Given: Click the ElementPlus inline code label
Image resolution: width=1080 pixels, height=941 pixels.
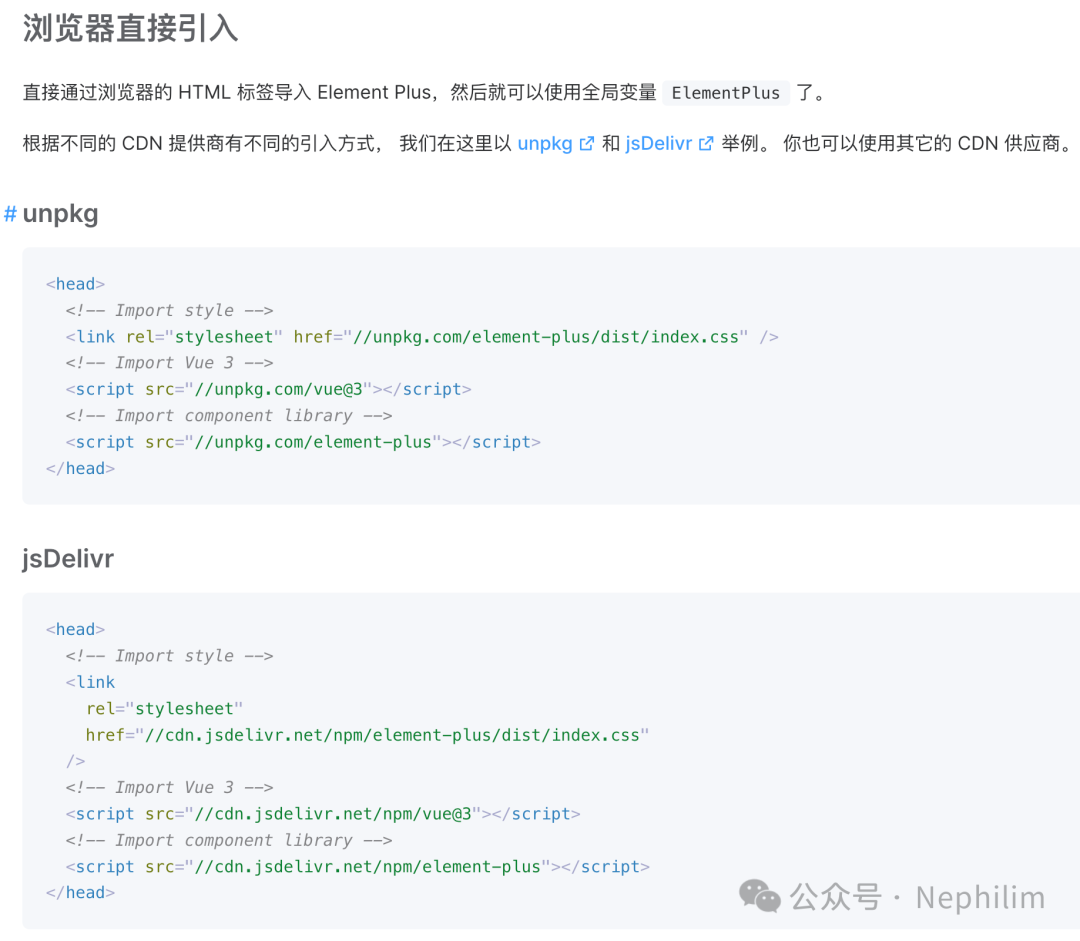Looking at the screenshot, I should point(726,93).
